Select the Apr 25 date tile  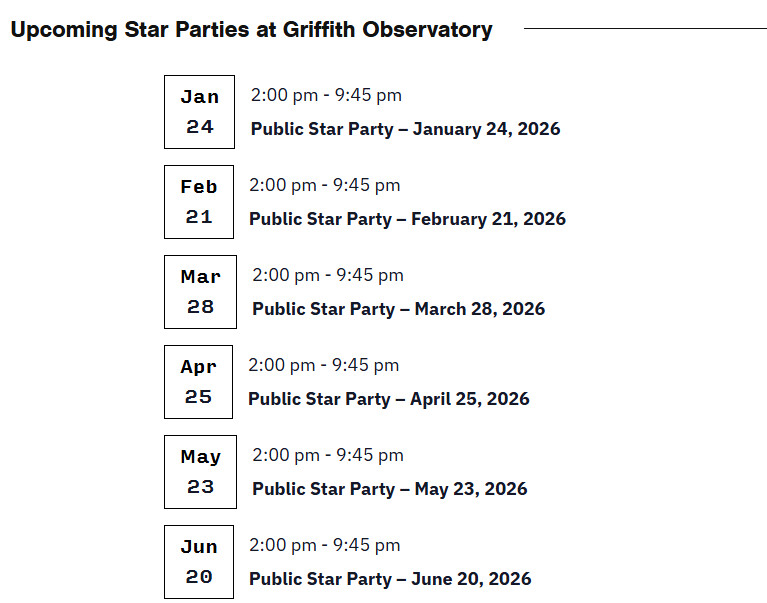click(x=198, y=382)
